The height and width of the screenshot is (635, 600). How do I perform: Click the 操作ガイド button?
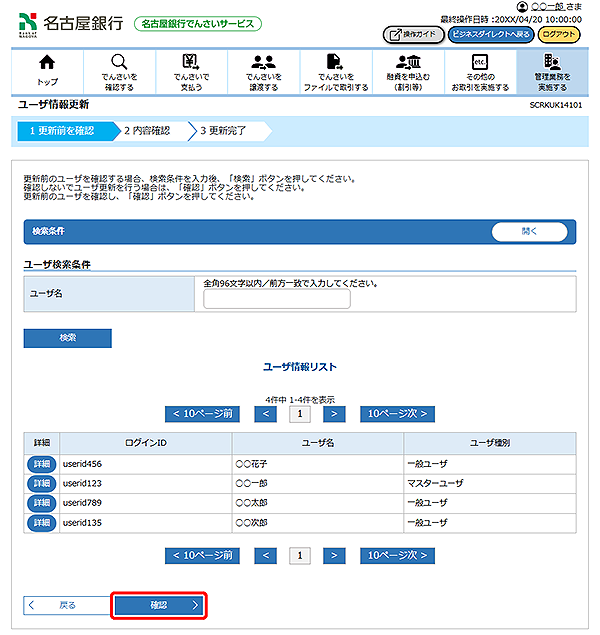413,34
